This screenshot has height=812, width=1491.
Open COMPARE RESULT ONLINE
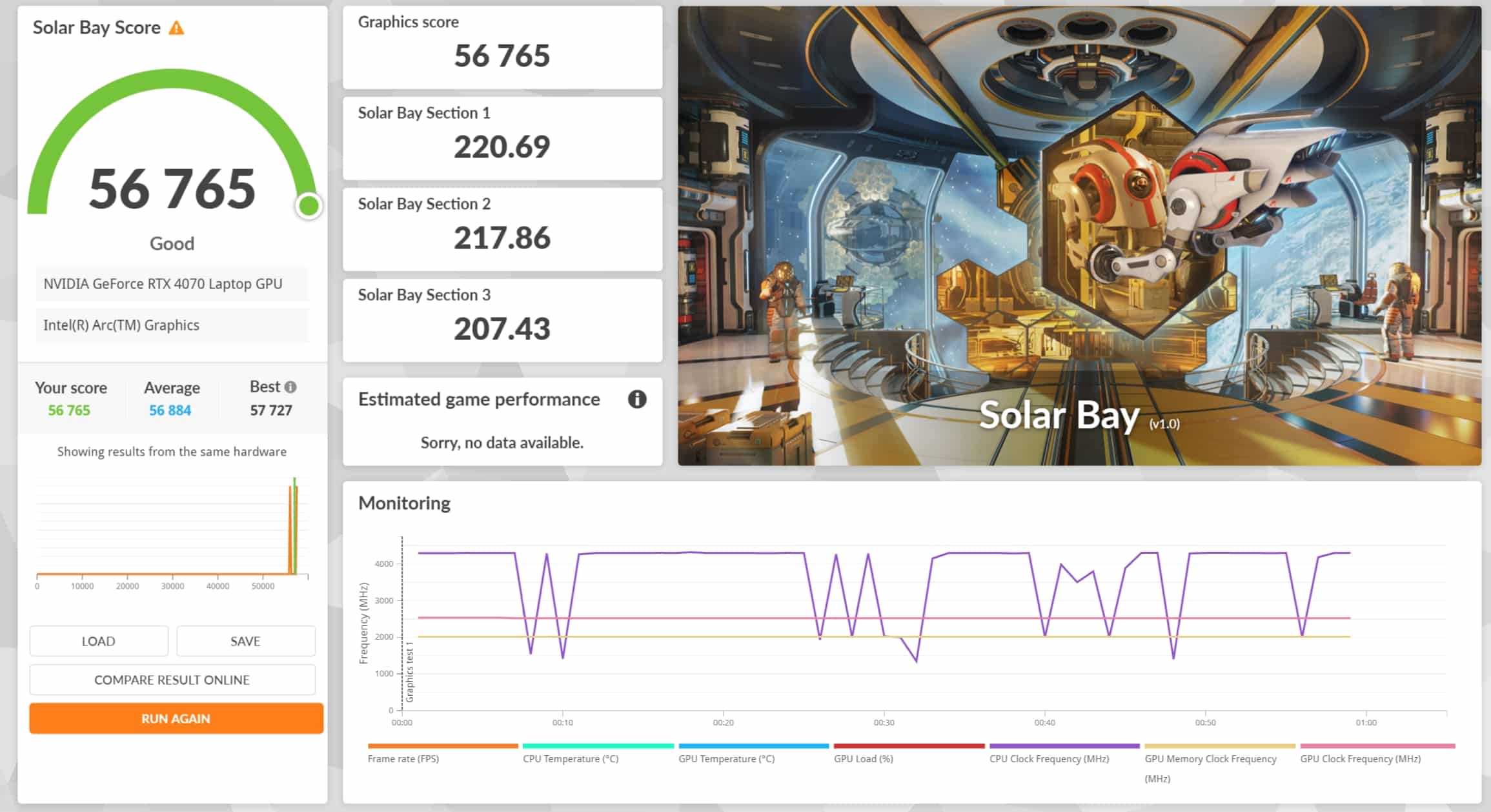(172, 680)
